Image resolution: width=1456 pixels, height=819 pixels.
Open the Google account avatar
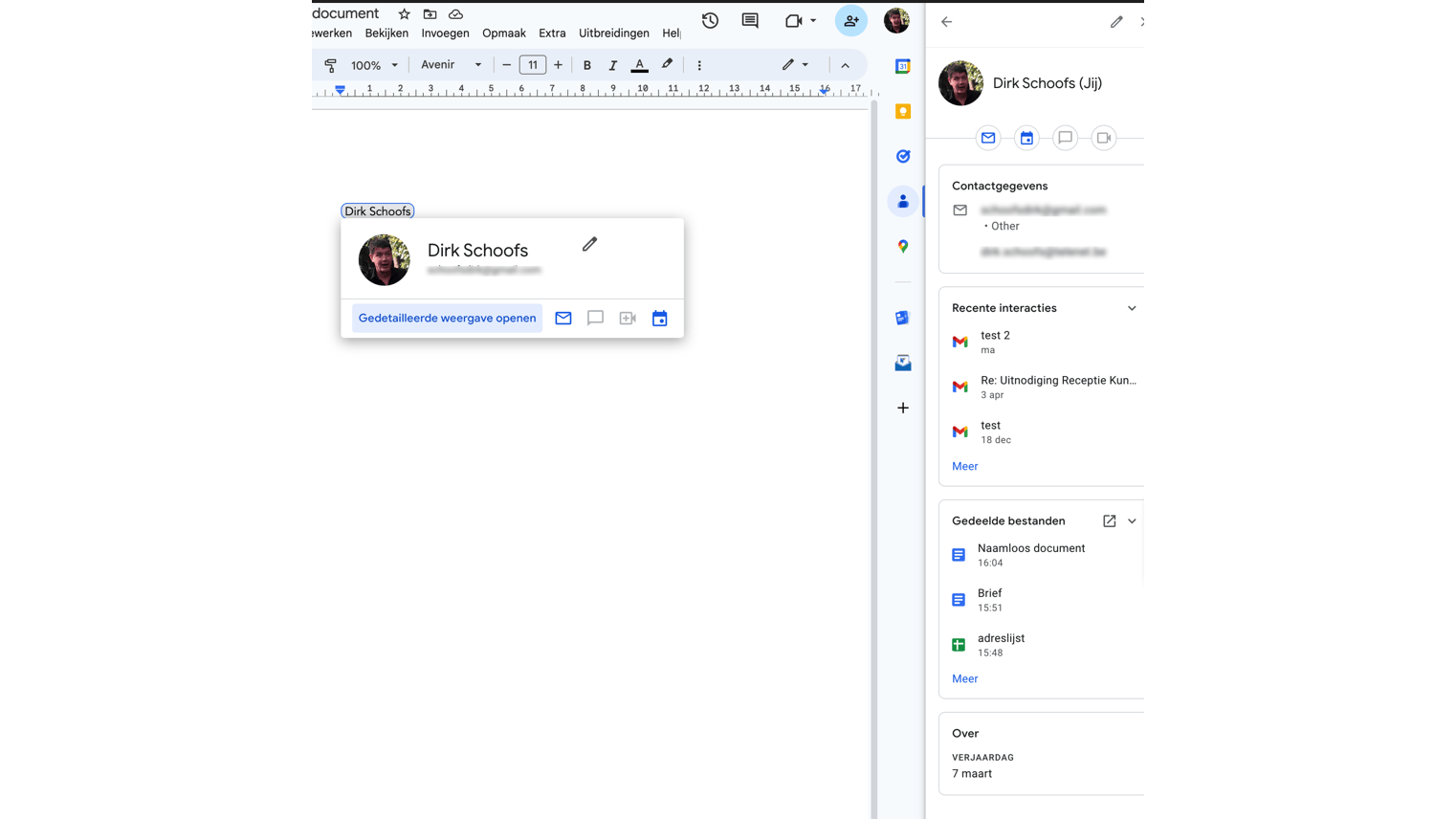(896, 21)
